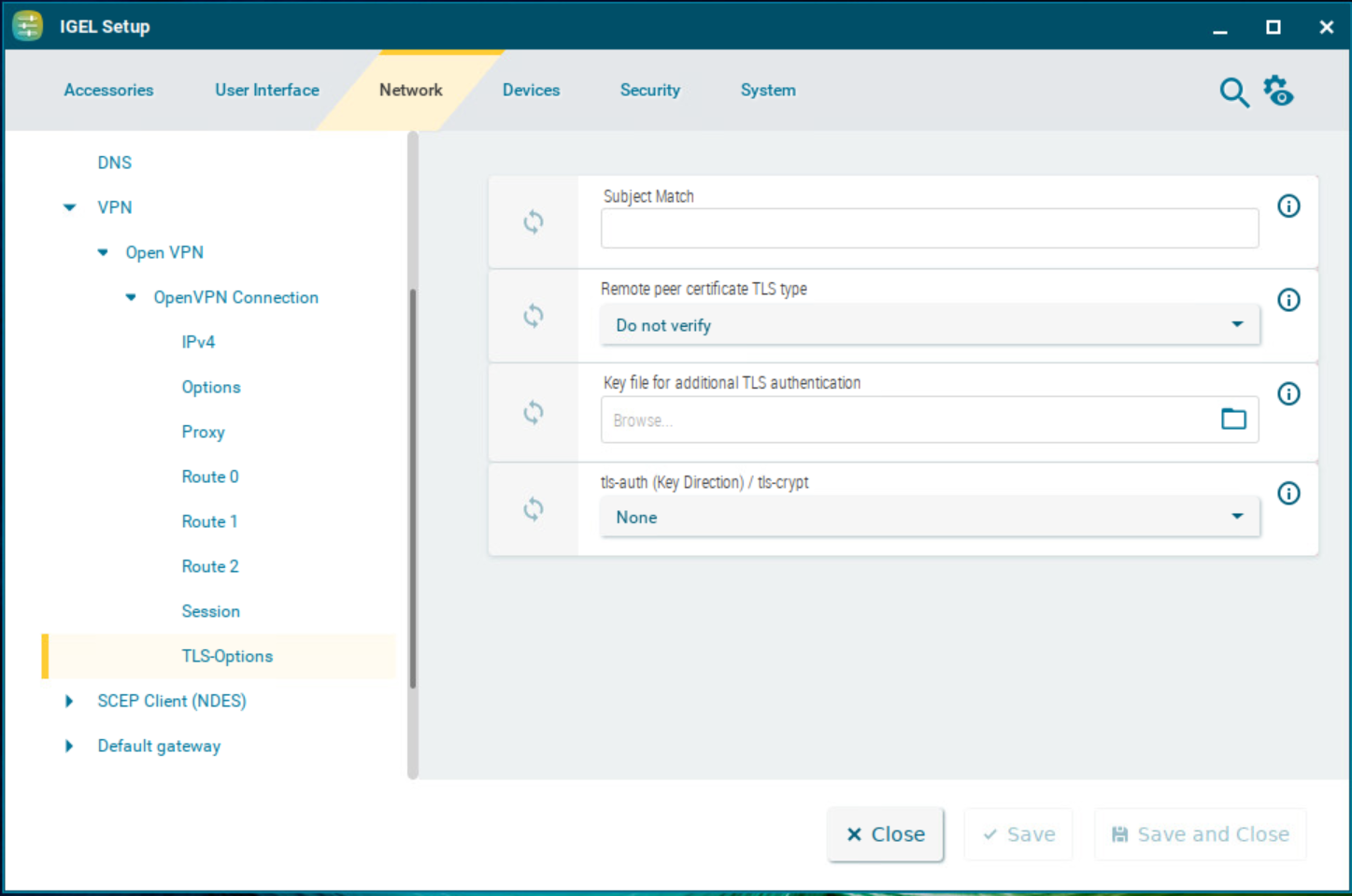Click reset icon beside Key file field
This screenshot has width=1352, height=896.
click(x=533, y=412)
